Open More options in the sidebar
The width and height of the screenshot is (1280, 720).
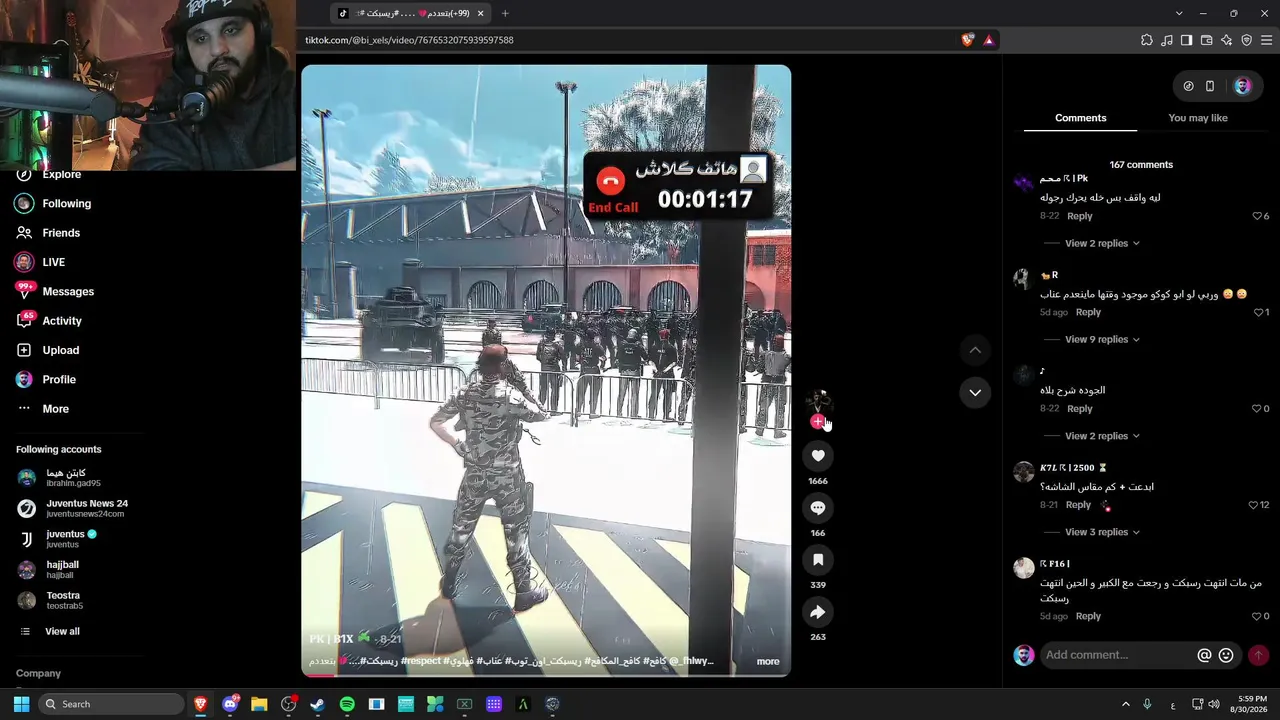tap(55, 409)
